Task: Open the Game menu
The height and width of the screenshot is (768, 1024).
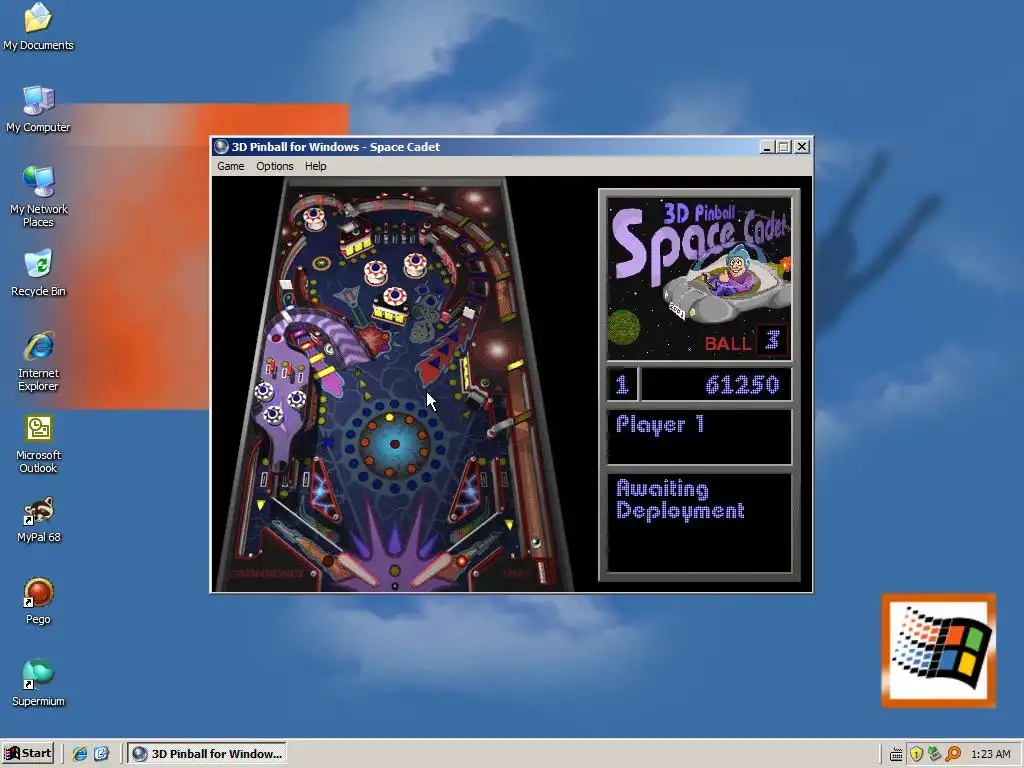Action: click(231, 166)
